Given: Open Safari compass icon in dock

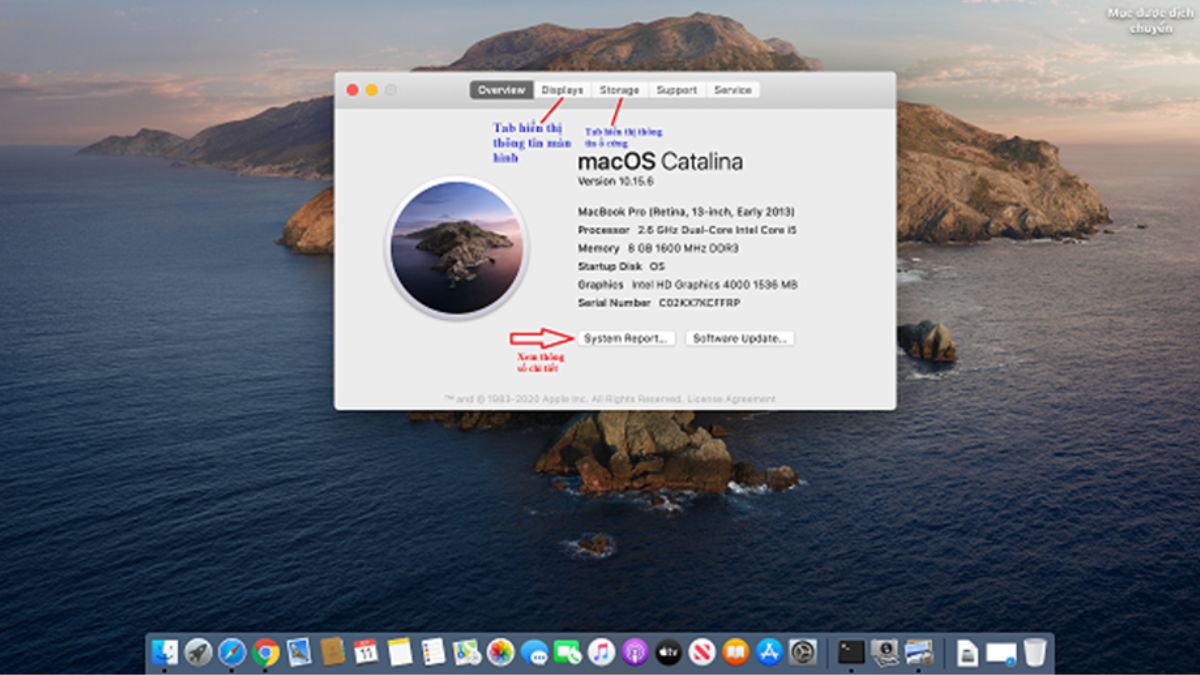Looking at the screenshot, I should (x=232, y=653).
